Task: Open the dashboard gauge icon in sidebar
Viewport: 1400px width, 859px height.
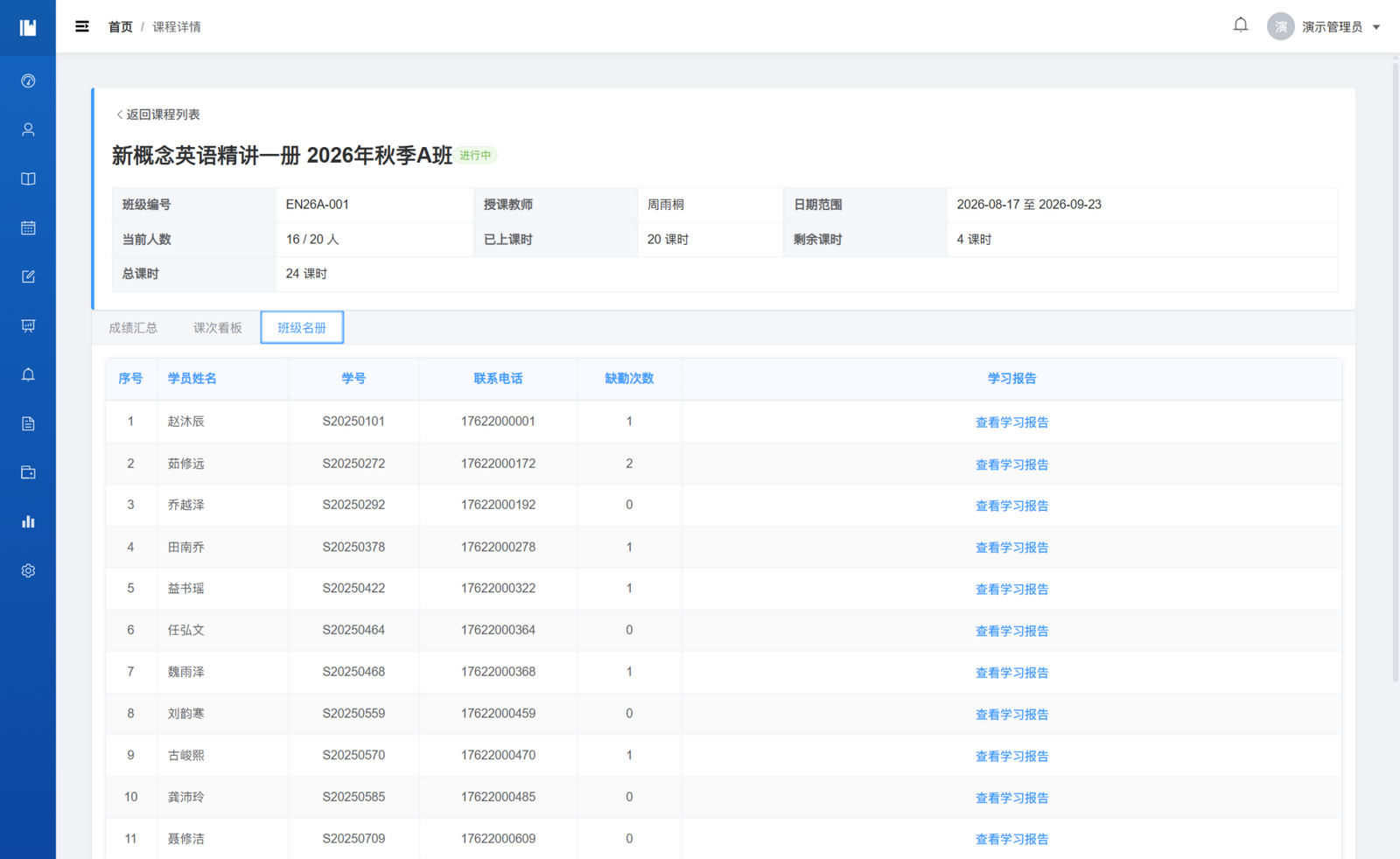Action: (x=28, y=81)
